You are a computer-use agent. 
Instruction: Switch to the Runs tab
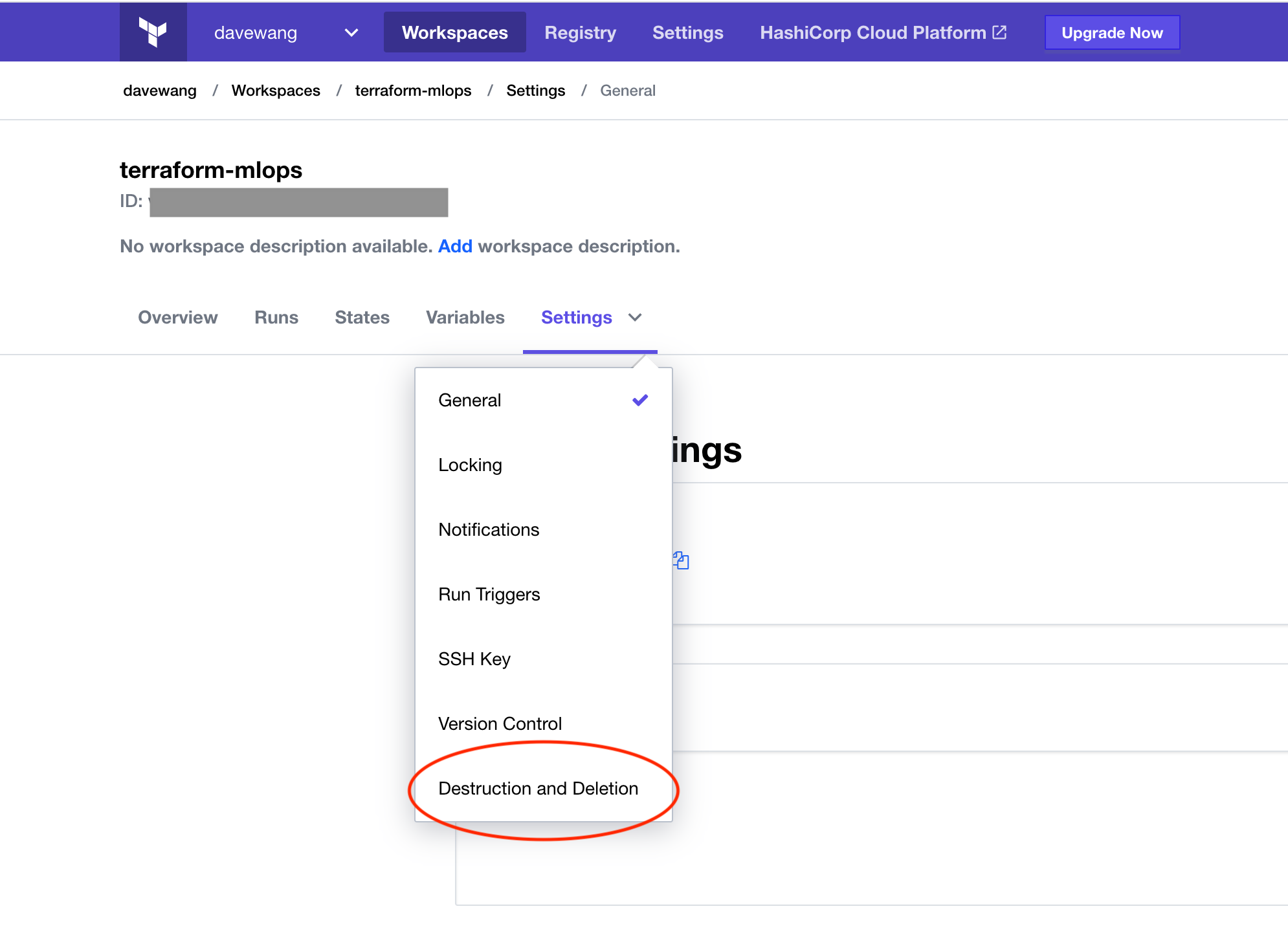(276, 317)
